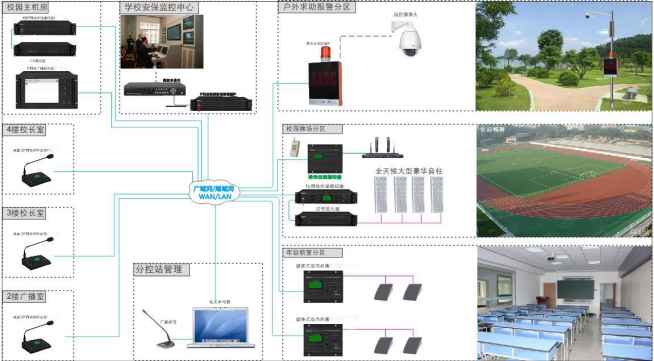This screenshot has width=654, height=361.
Task: Click the 校园主机房 label
Action: point(25,8)
